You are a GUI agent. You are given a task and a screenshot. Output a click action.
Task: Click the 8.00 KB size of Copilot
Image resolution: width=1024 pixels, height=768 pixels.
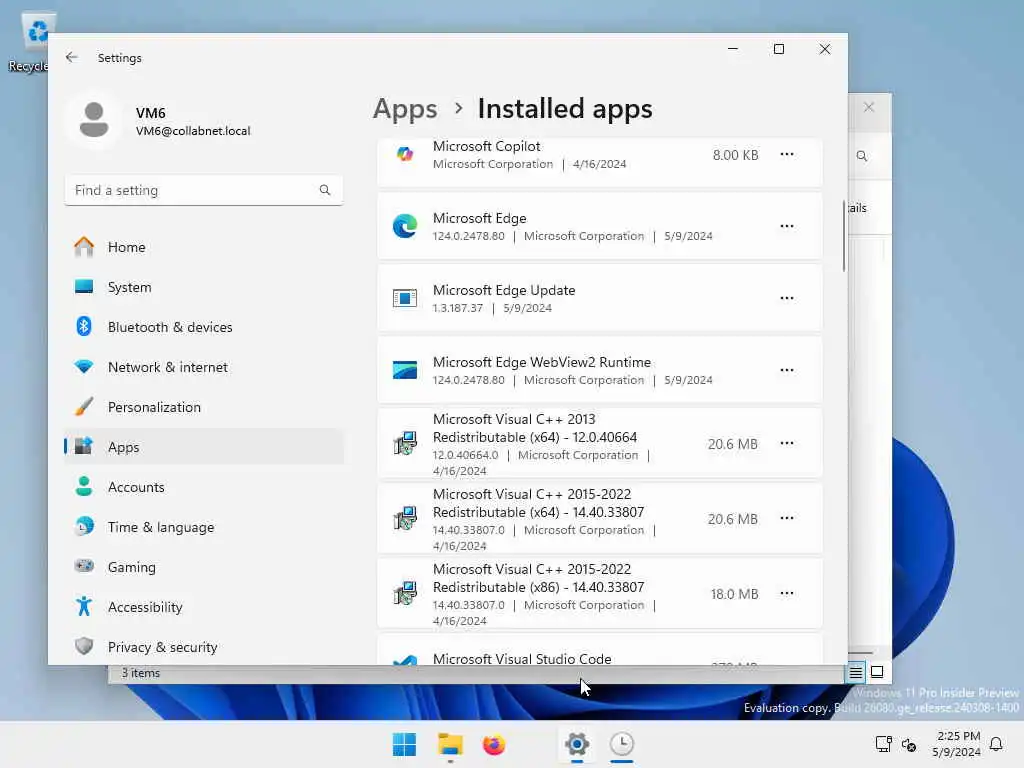(735, 155)
